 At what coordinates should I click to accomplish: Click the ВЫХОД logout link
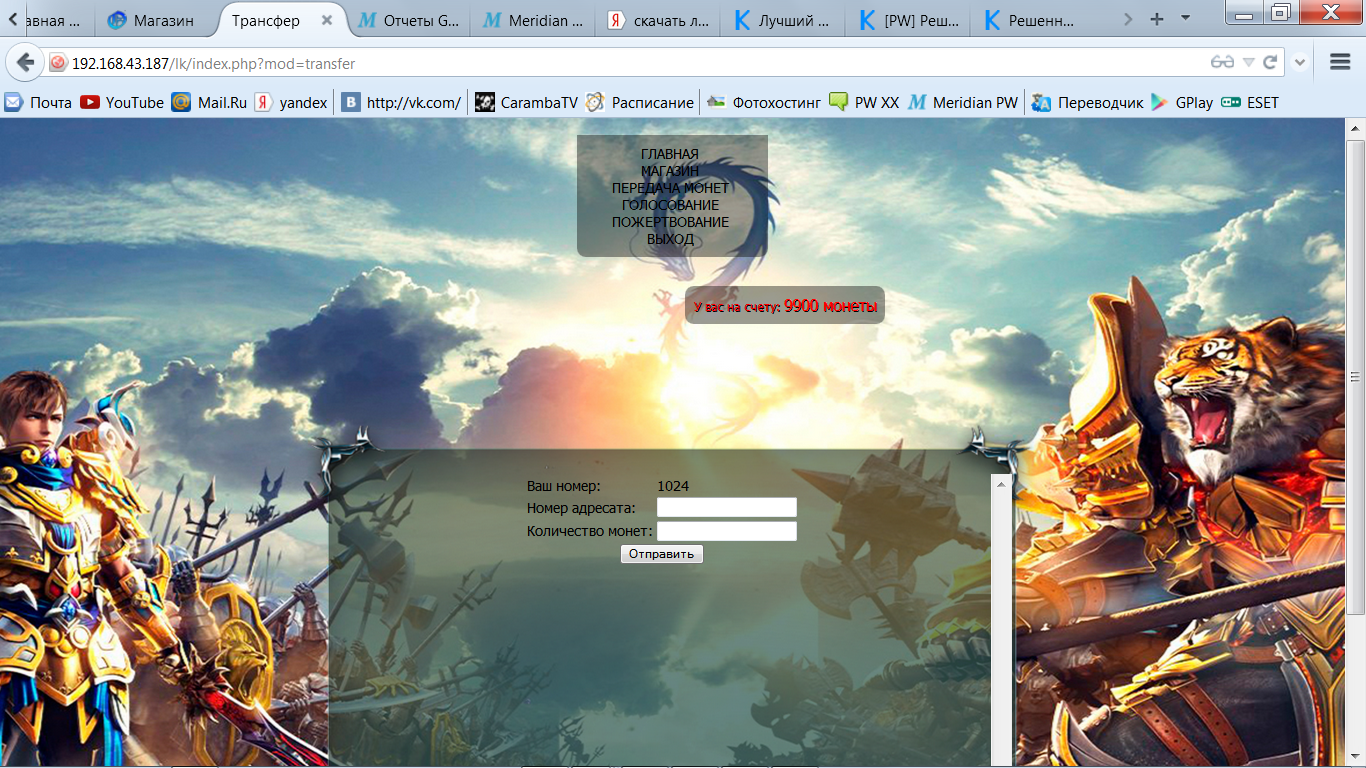(670, 239)
